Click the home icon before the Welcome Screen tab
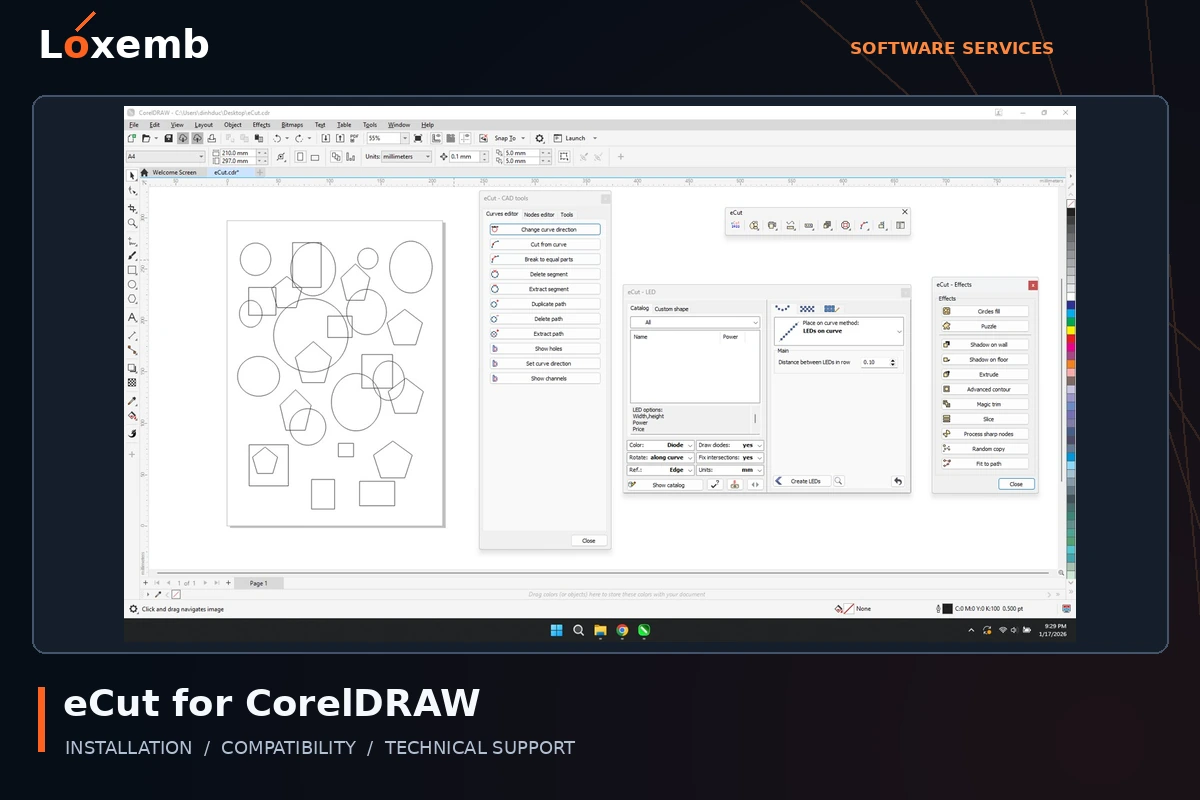Viewport: 1200px width, 800px height. coord(144,172)
